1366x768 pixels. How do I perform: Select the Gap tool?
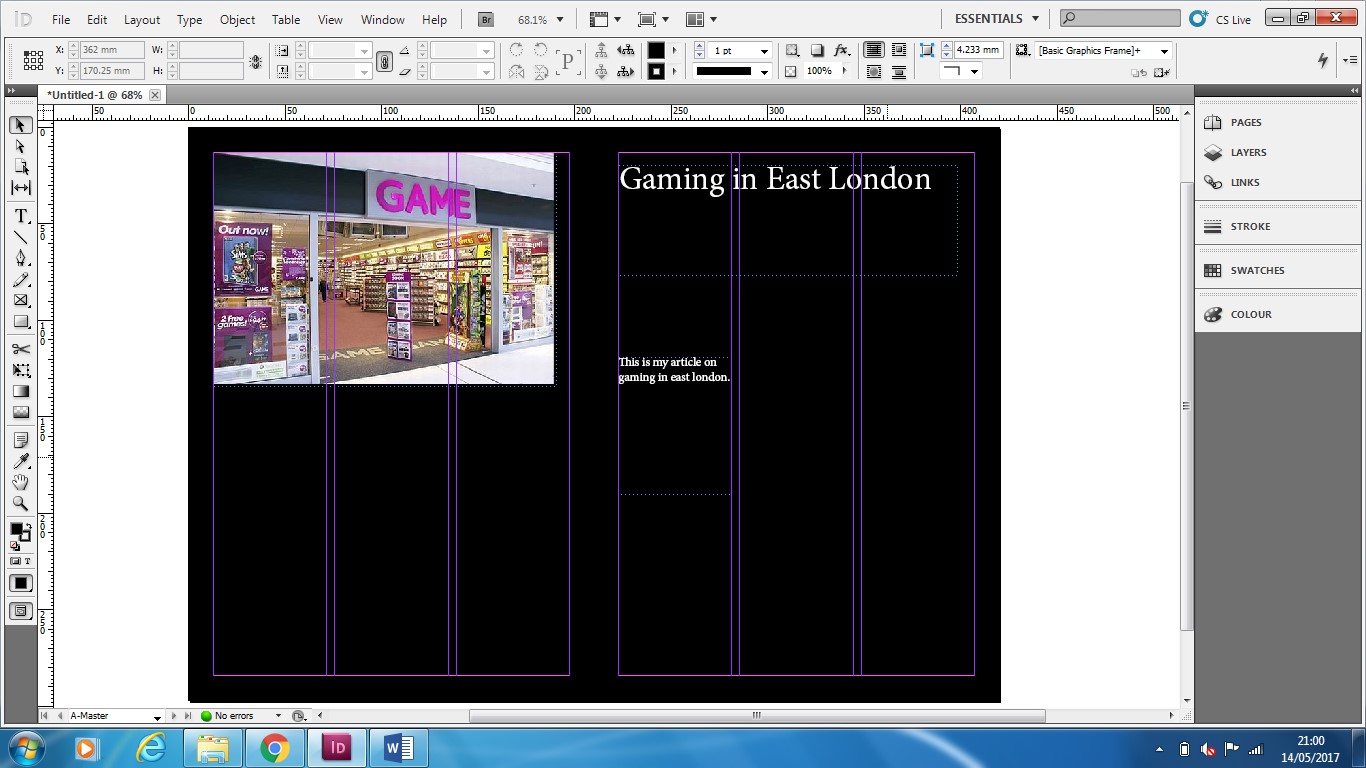pyautogui.click(x=20, y=188)
